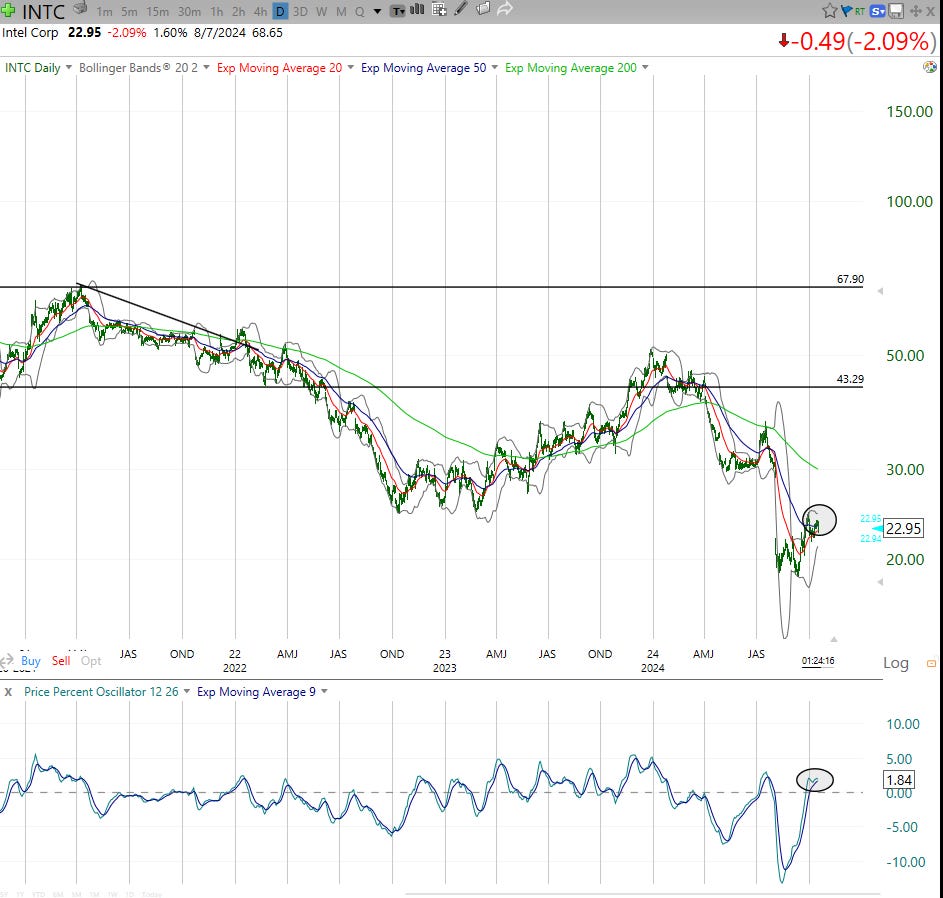Switch to the 15m timeframe
943x898 pixels.
point(158,11)
